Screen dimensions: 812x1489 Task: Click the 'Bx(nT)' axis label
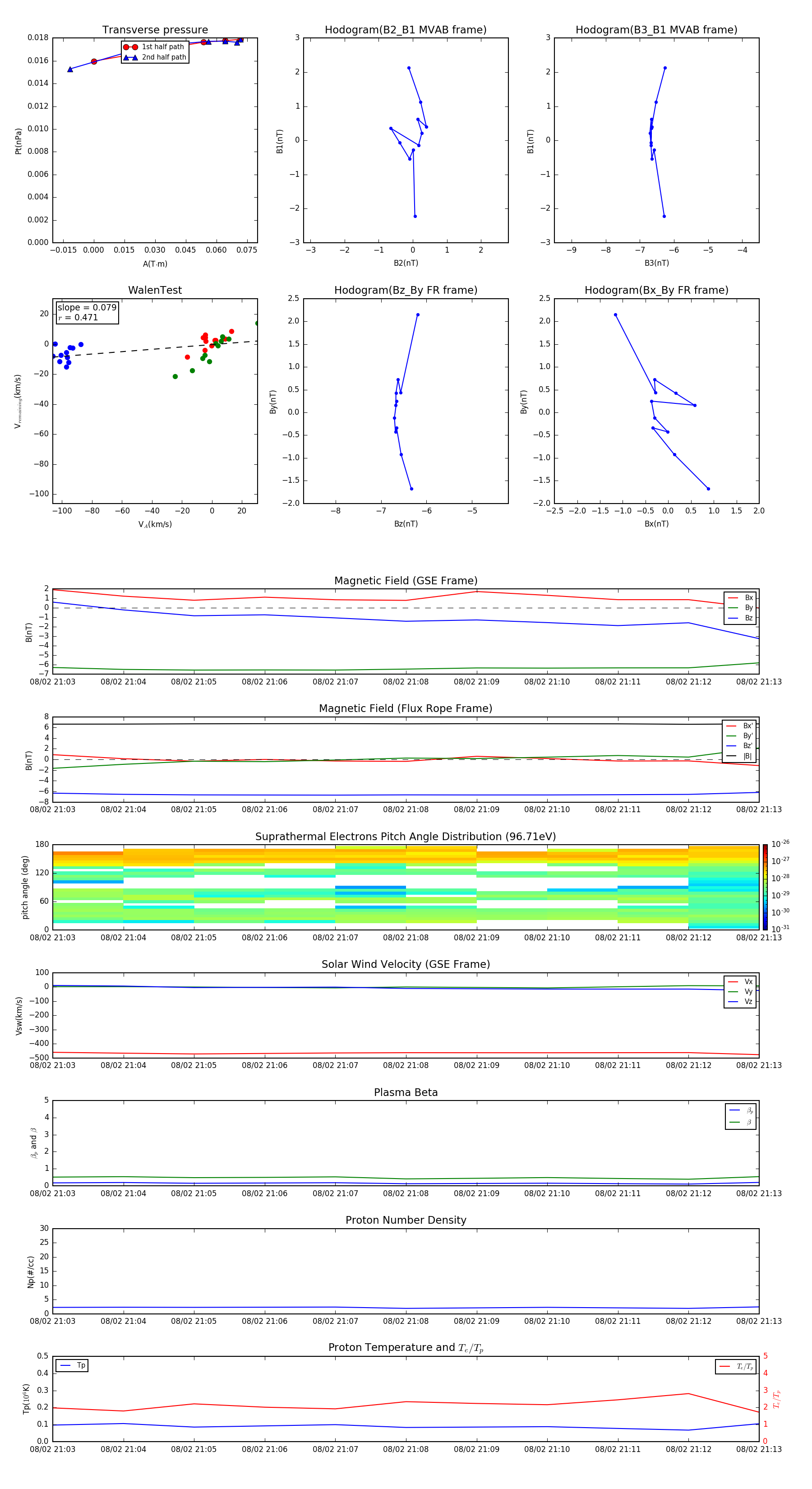(656, 524)
